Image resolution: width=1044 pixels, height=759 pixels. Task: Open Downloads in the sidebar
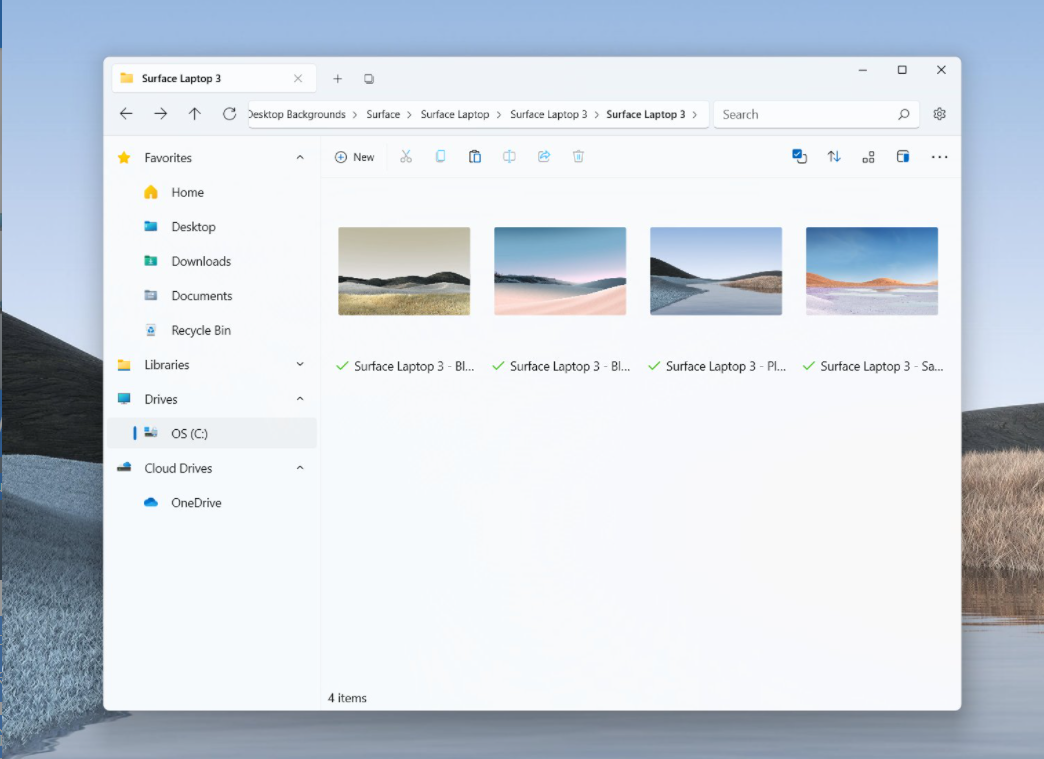coord(212,262)
